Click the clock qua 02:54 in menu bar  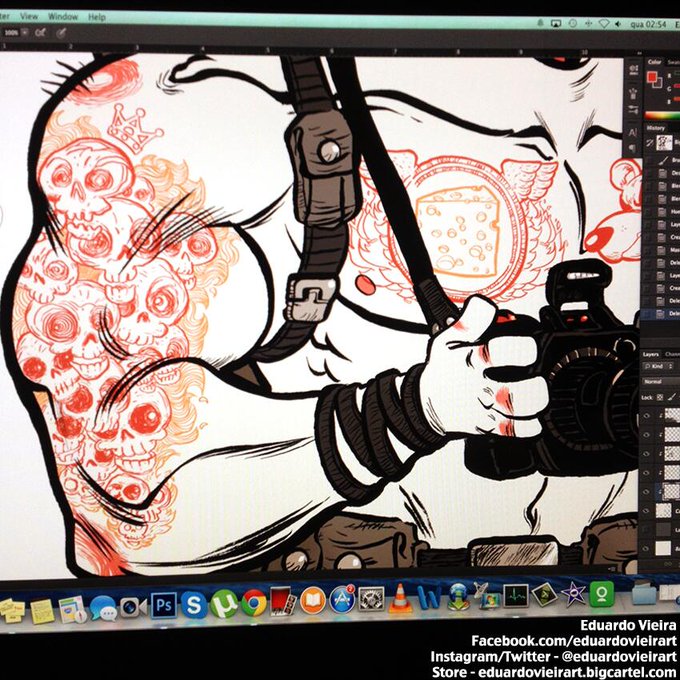648,24
